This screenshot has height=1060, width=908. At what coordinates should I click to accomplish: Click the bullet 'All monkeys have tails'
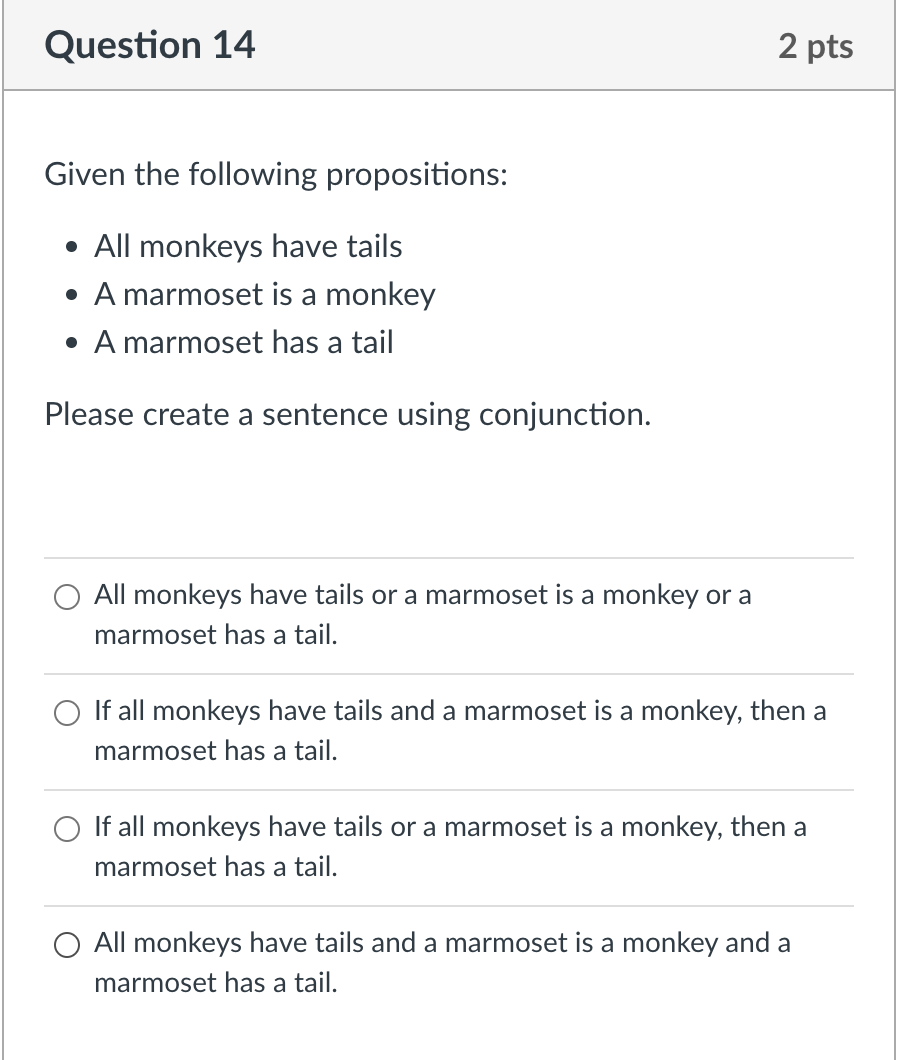tap(247, 246)
